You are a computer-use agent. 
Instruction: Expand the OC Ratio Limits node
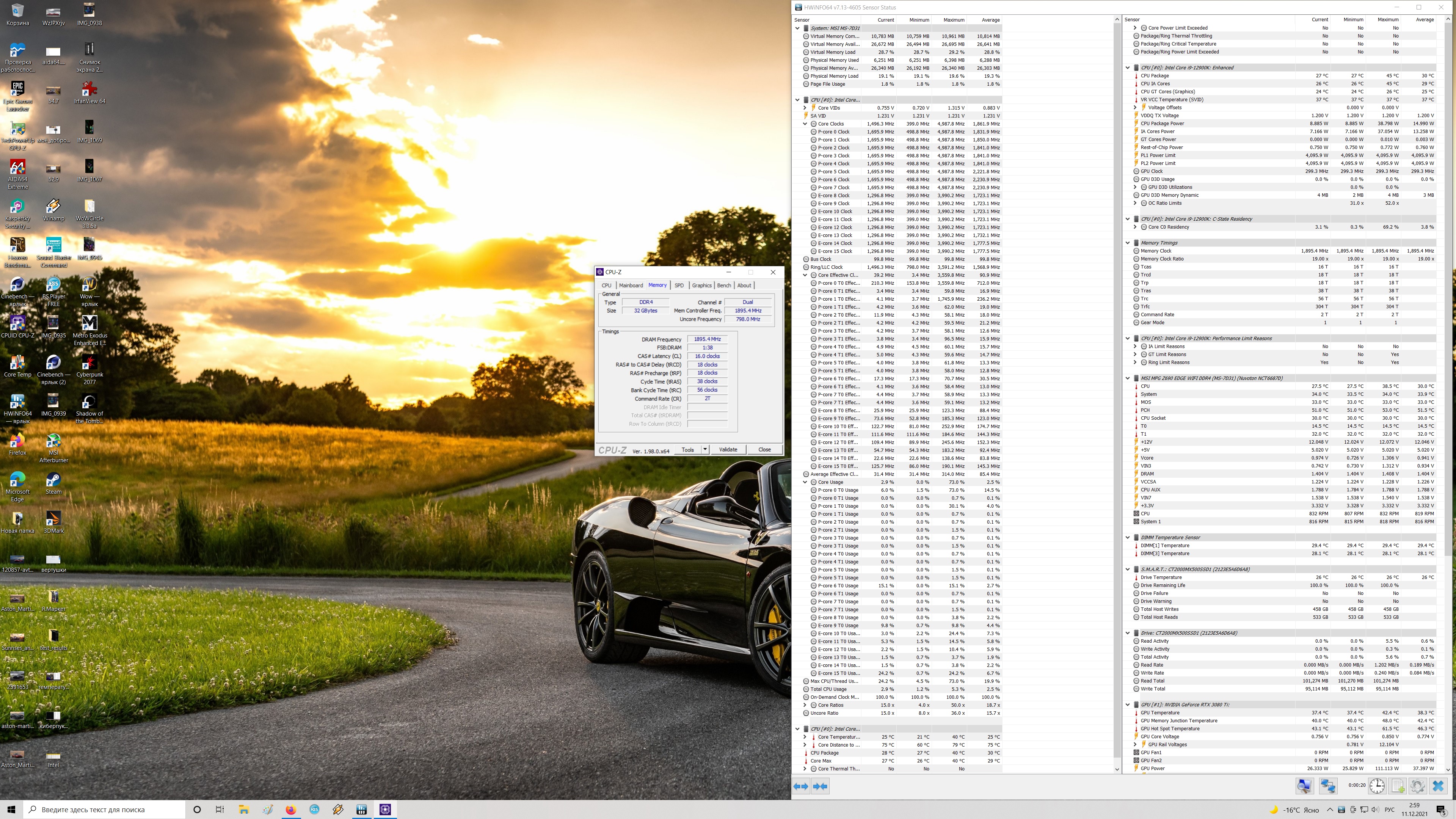coord(1135,203)
